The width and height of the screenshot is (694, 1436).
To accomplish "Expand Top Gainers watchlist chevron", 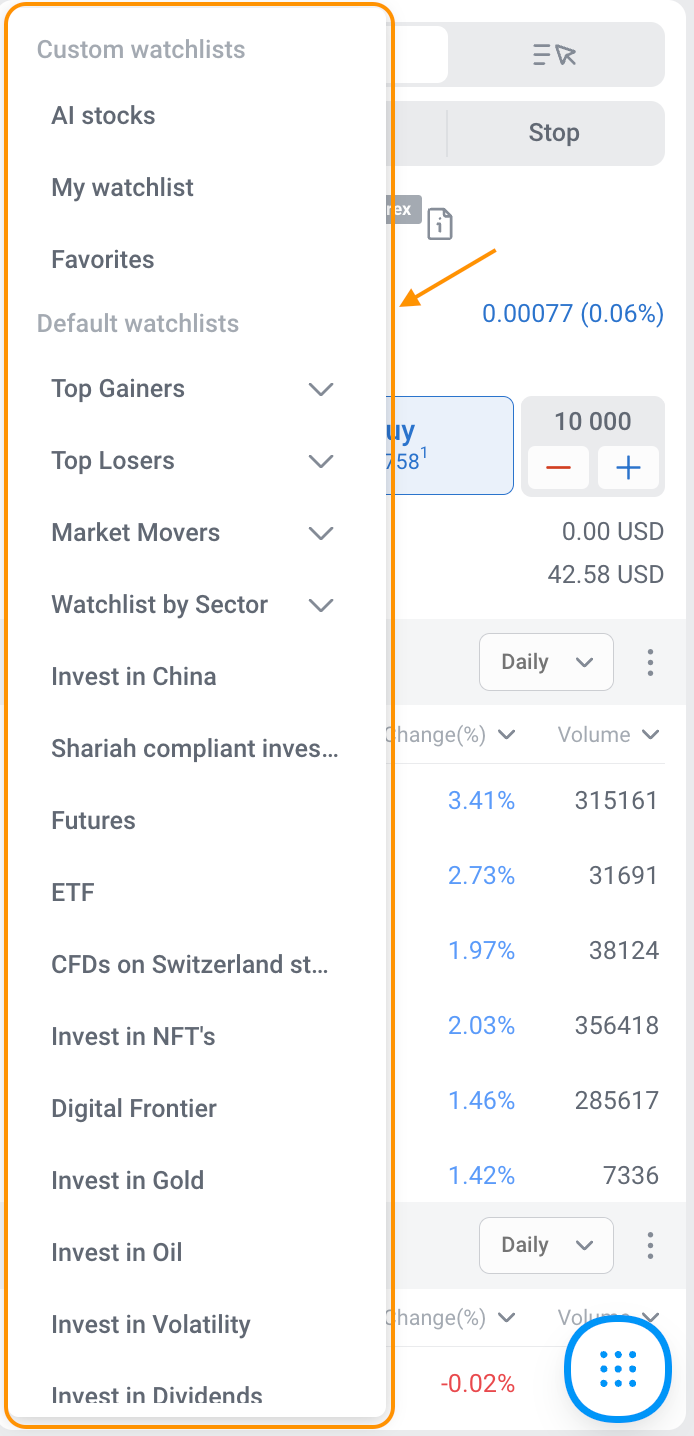I will 321,389.
